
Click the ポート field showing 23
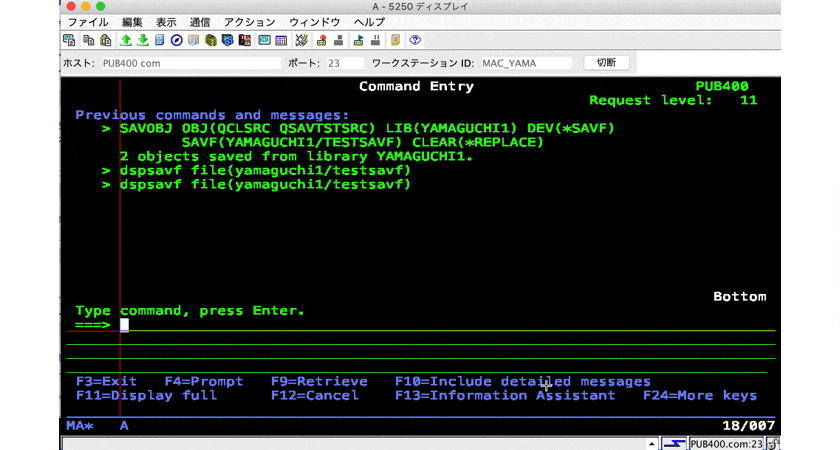[x=345, y=63]
